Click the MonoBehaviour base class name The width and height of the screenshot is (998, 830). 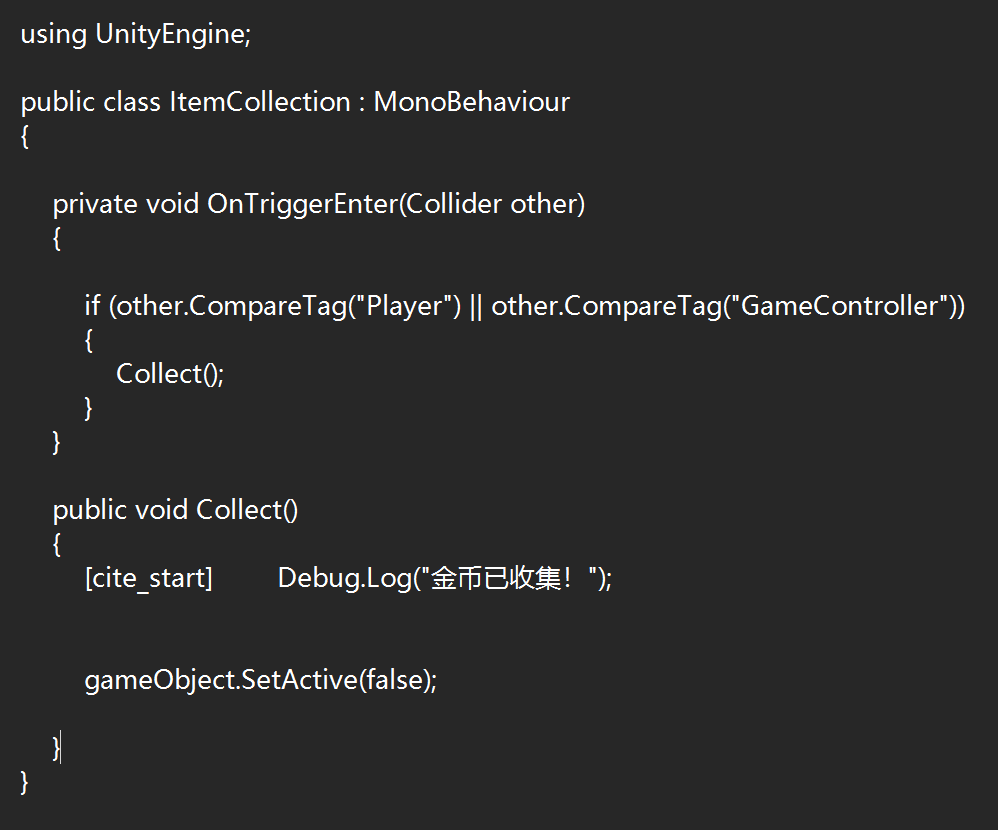coord(471,102)
